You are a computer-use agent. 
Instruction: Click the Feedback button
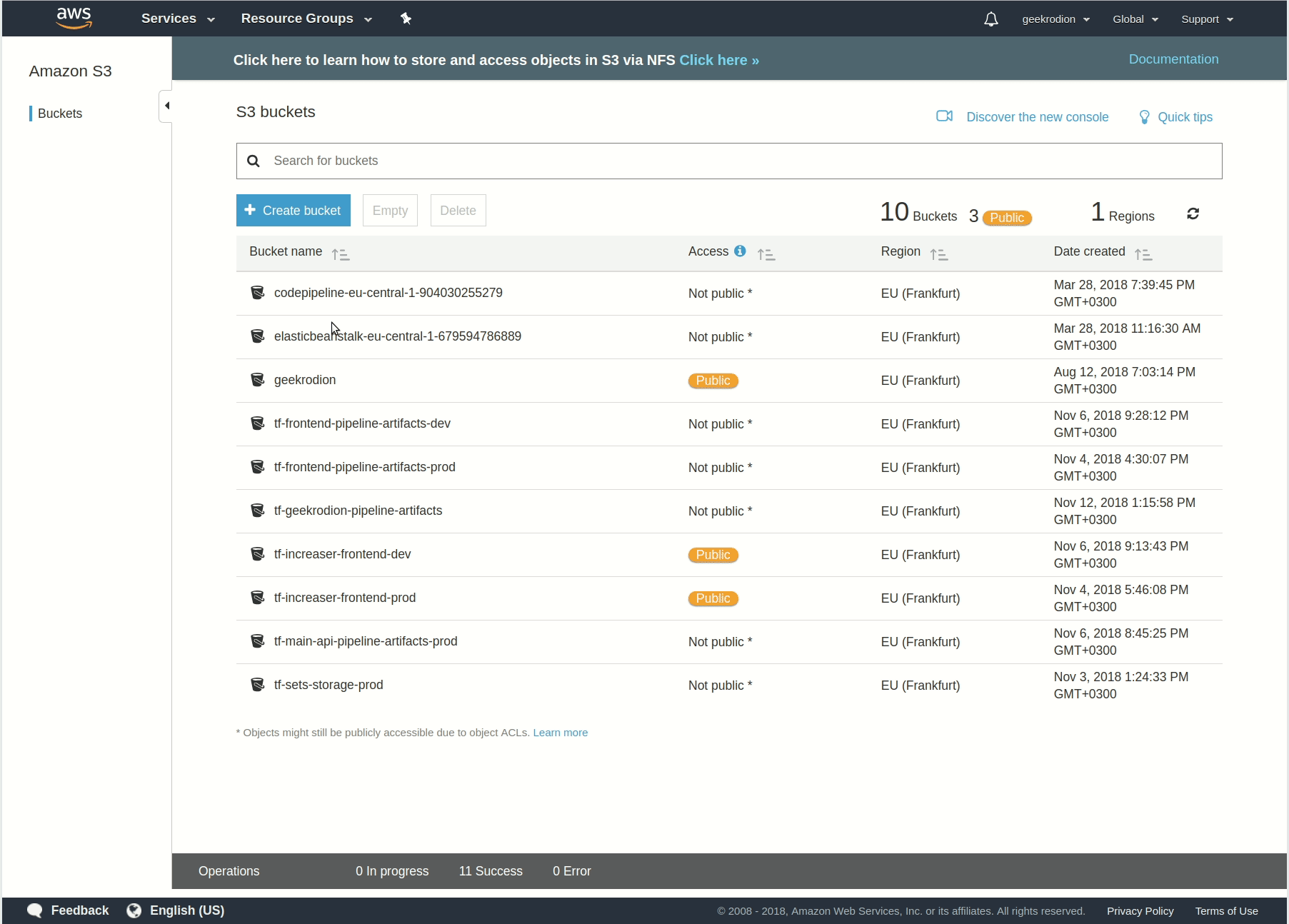[x=79, y=910]
